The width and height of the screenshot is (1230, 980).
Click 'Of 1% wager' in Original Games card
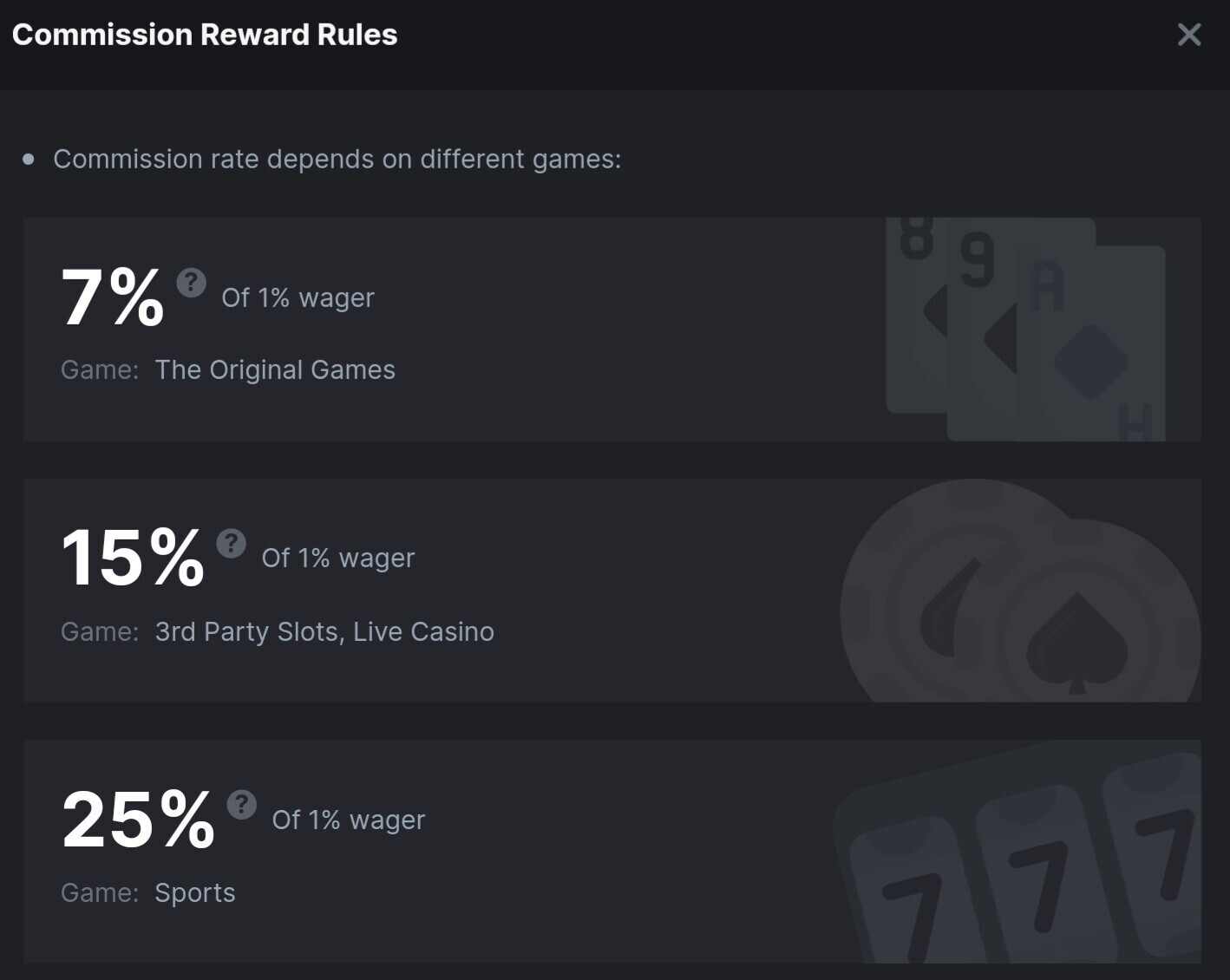pyautogui.click(x=298, y=297)
